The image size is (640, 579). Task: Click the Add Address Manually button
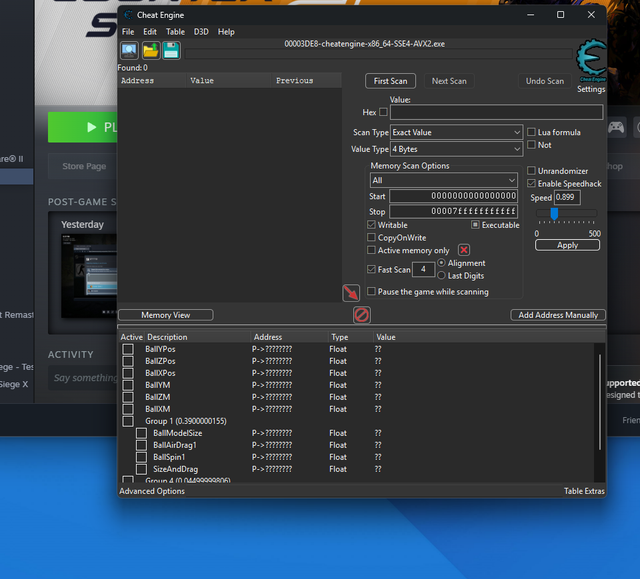coord(558,315)
